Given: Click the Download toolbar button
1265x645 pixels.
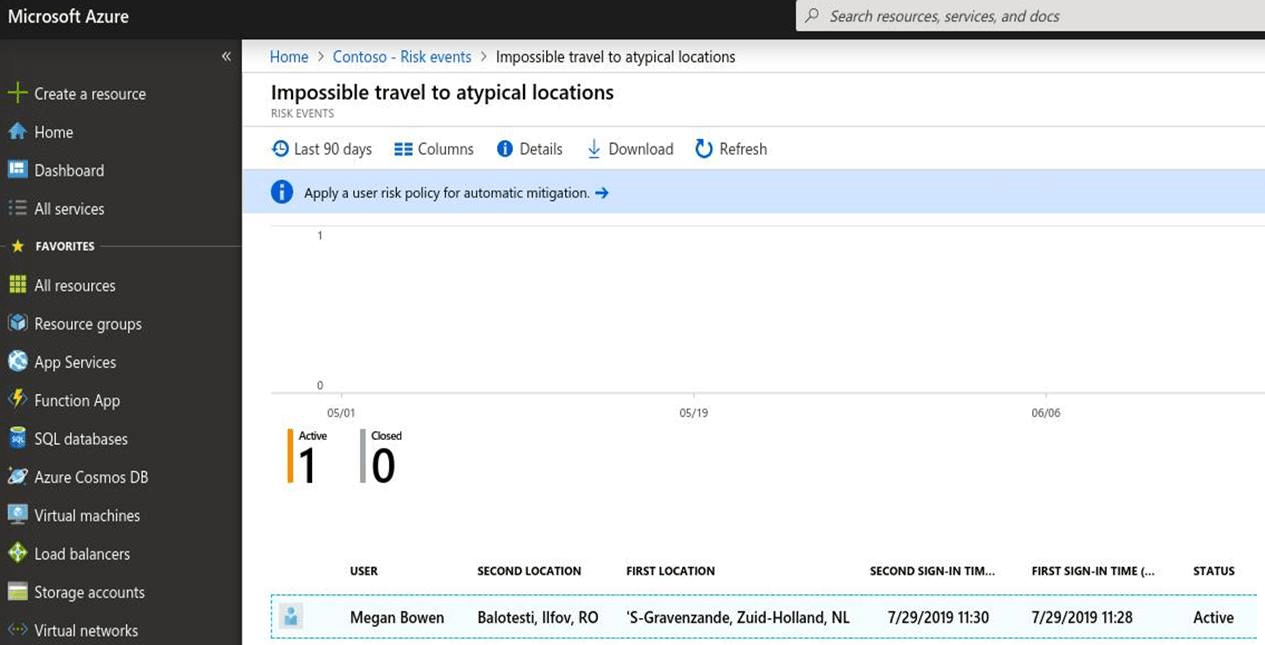Looking at the screenshot, I should pos(630,149).
